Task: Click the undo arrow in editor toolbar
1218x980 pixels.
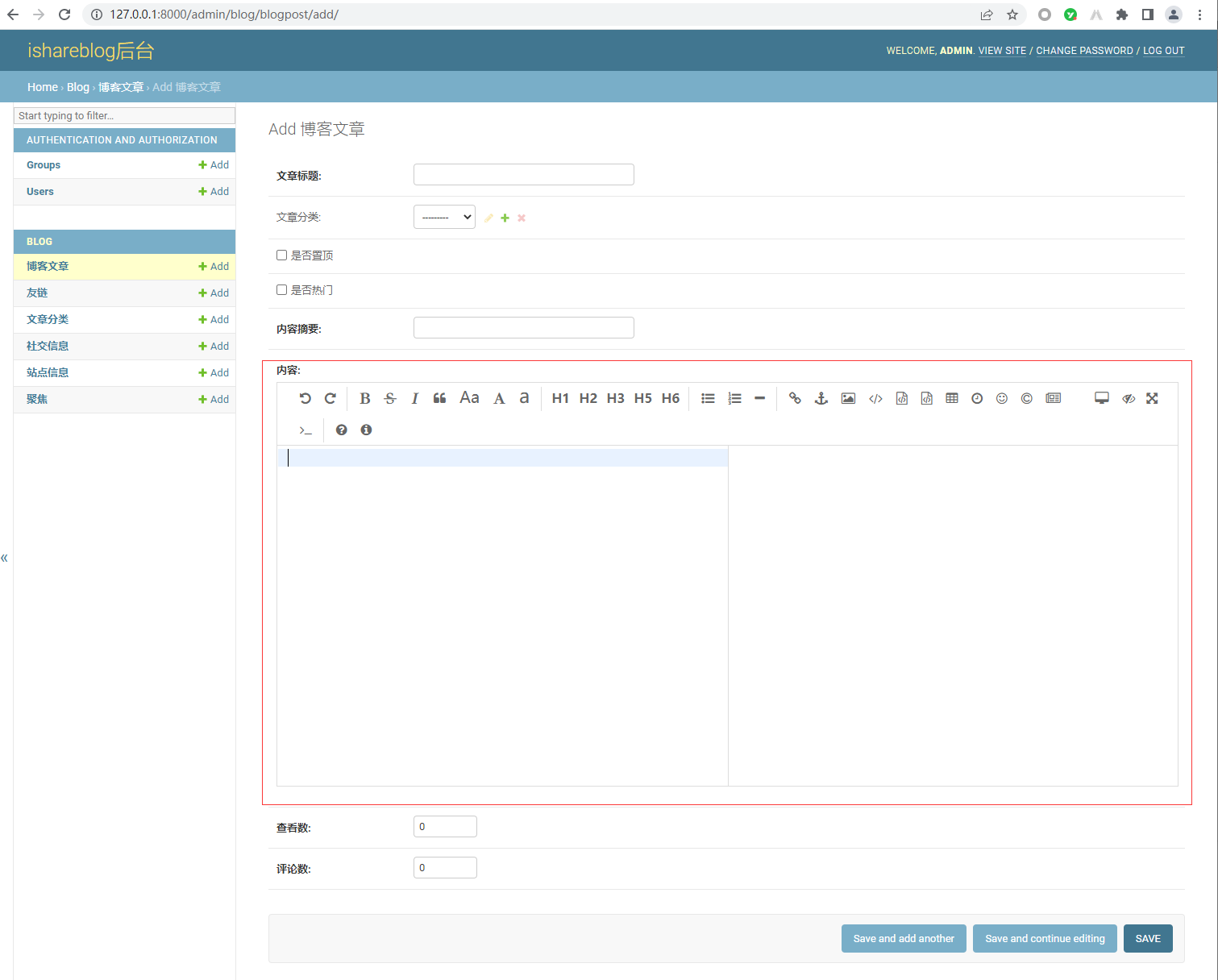Action: coord(305,398)
